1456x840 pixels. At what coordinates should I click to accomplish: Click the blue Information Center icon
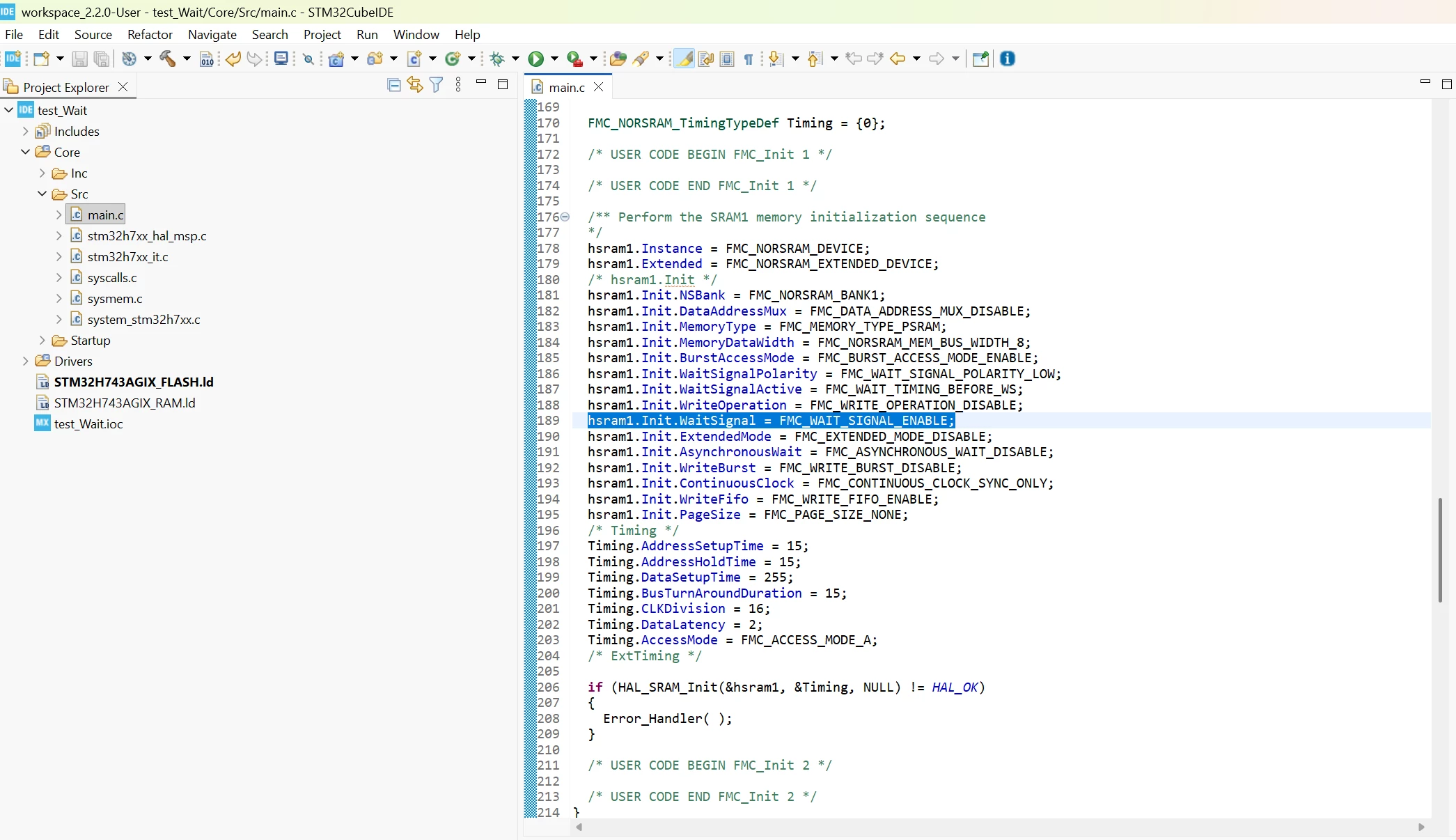point(1008,59)
